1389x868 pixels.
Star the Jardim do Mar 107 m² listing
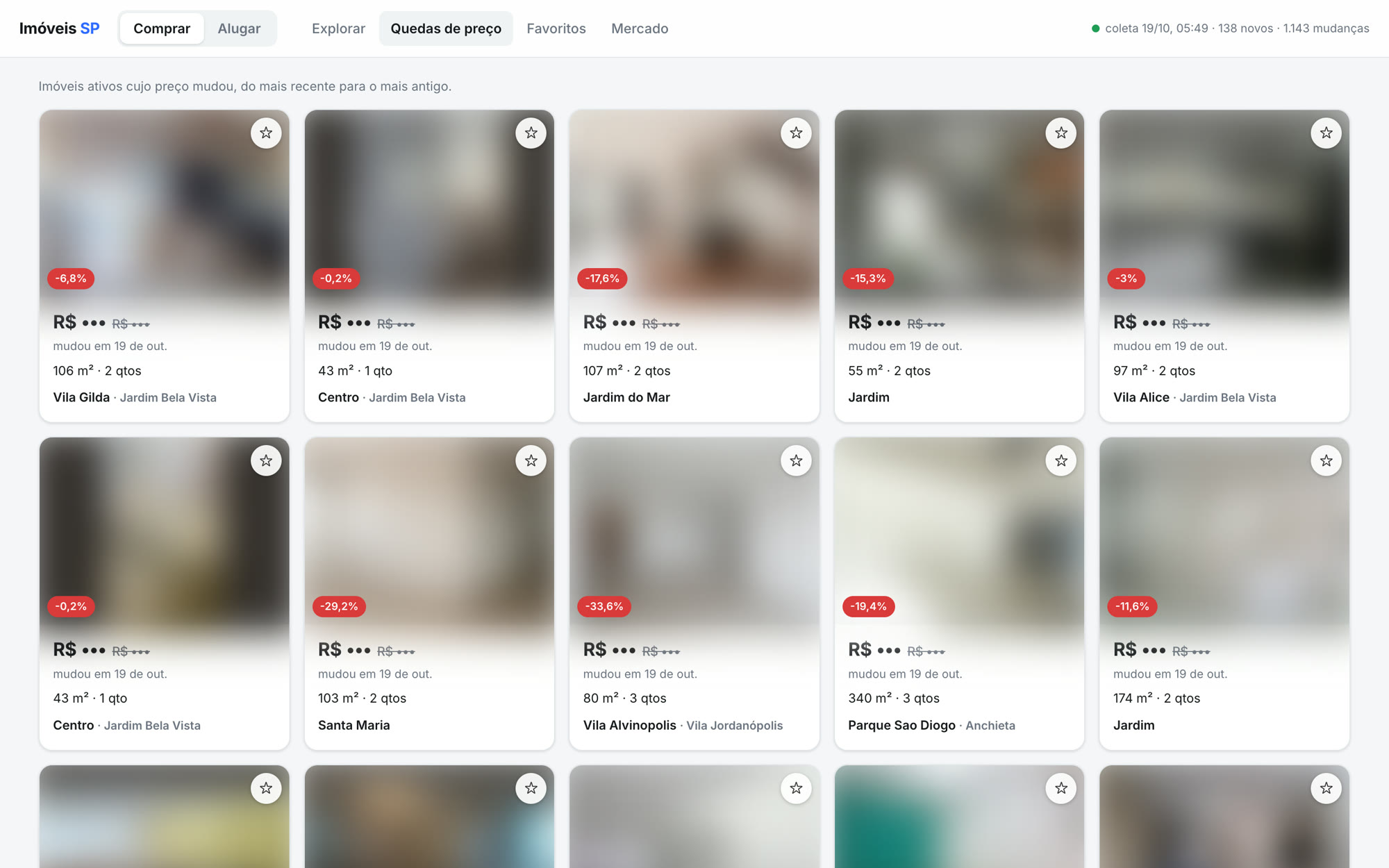[x=796, y=133]
